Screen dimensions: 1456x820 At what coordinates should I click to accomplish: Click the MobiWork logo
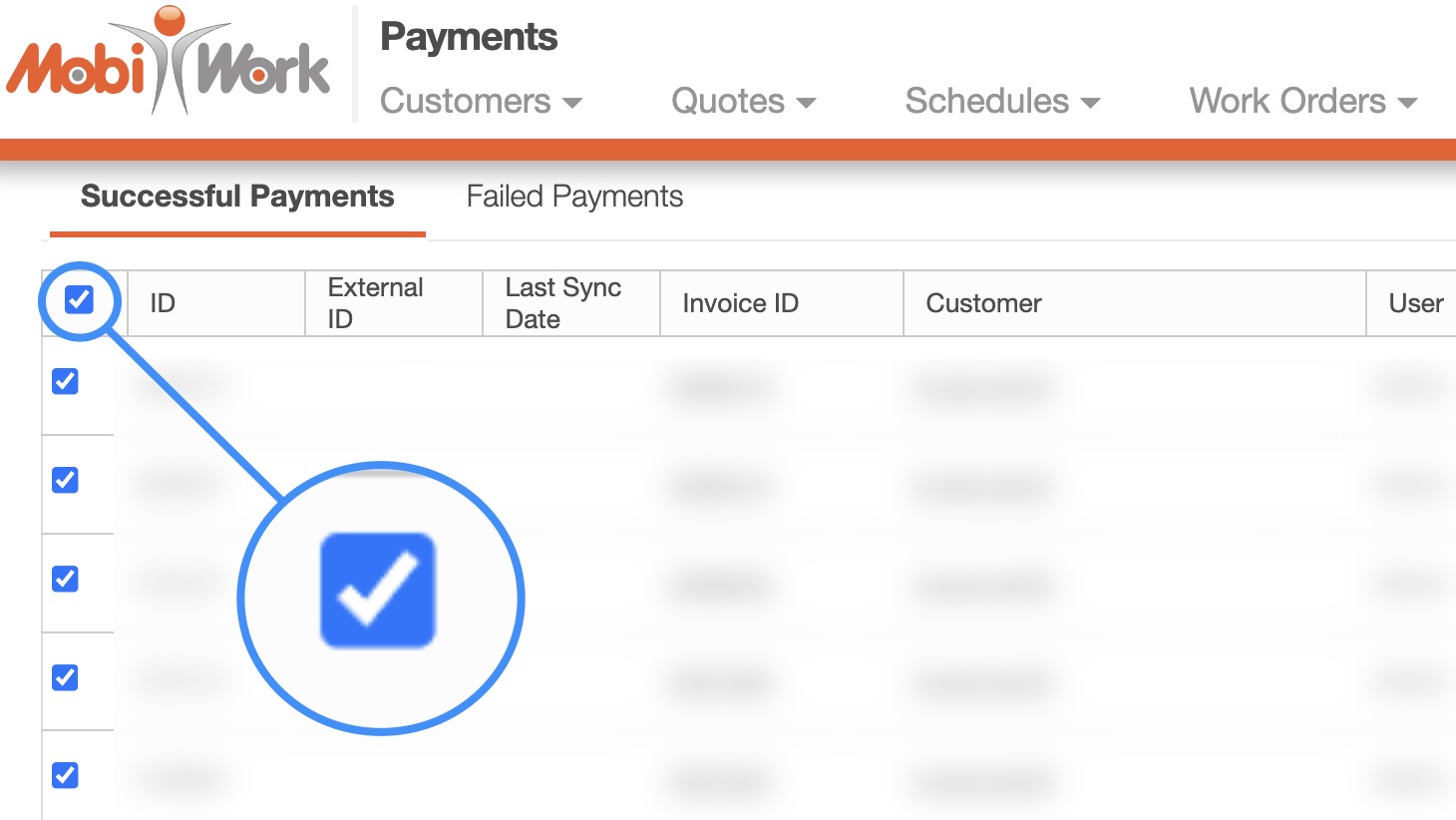[x=168, y=64]
